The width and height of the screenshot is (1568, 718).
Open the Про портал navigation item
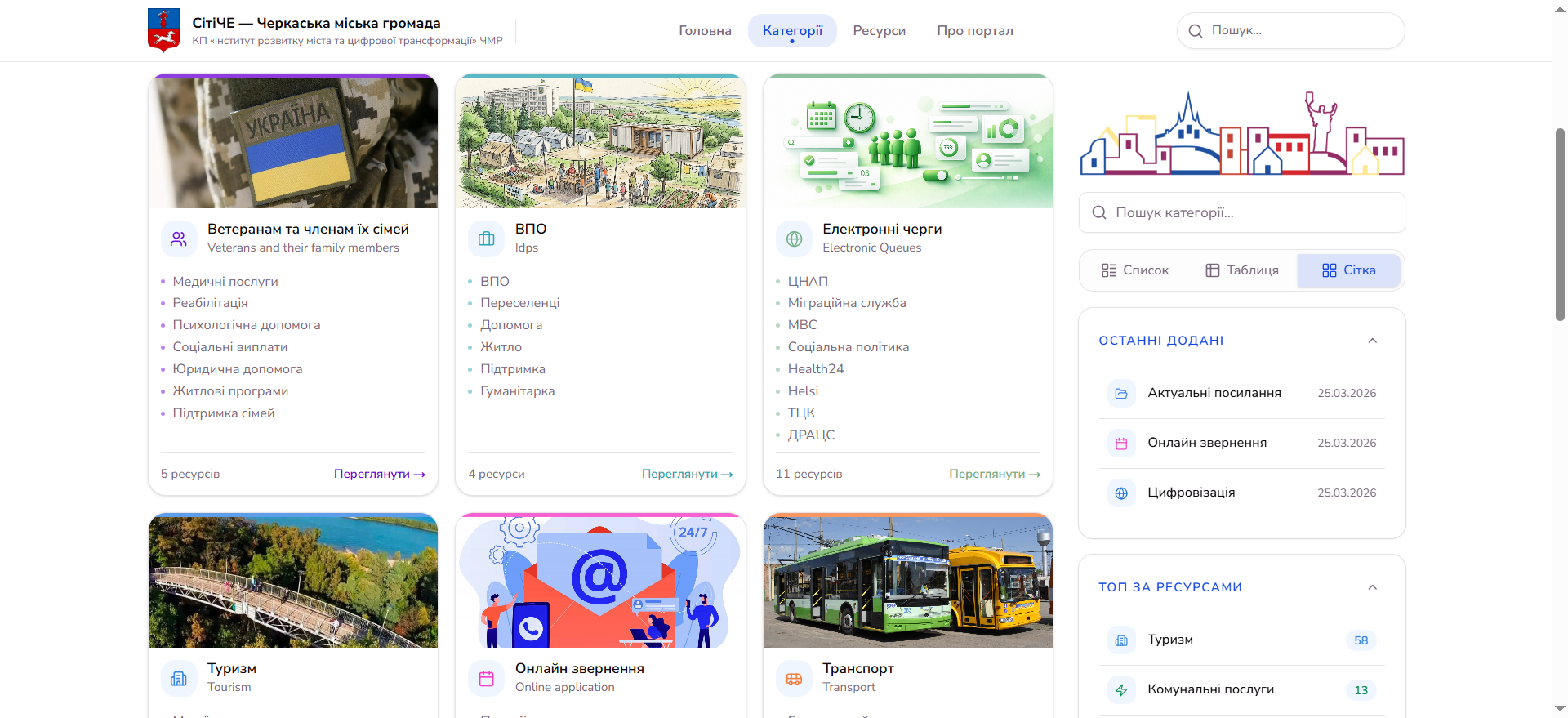[975, 31]
